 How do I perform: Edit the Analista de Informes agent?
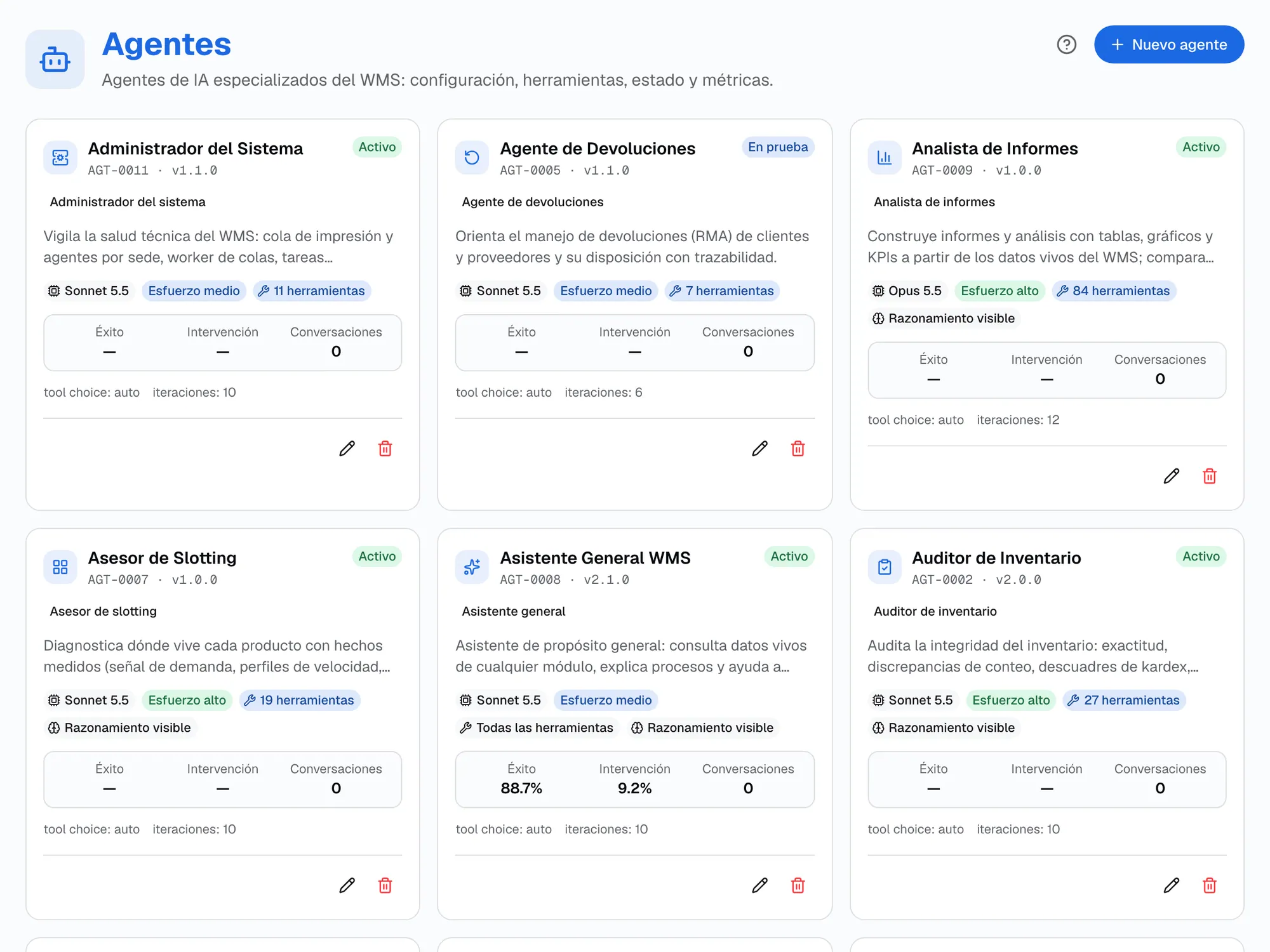(x=1171, y=476)
